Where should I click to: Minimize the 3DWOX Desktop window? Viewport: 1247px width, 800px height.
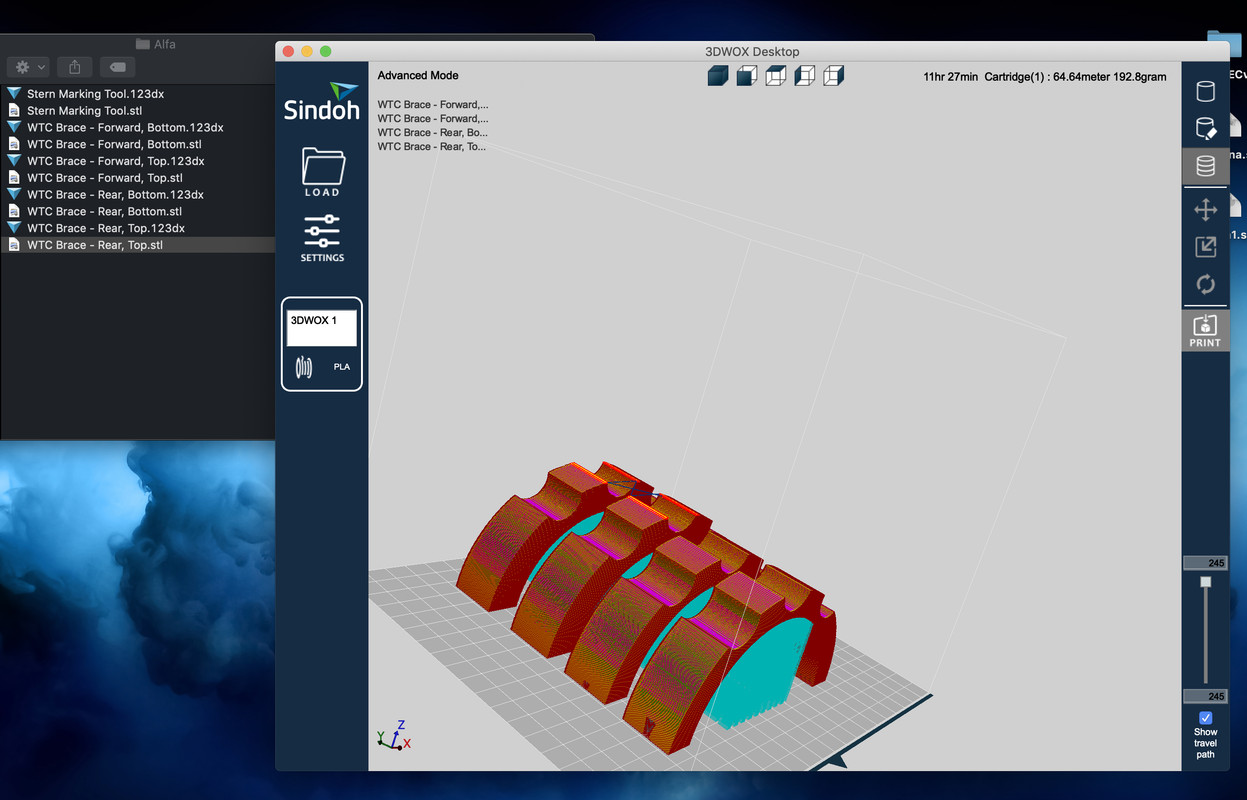[307, 51]
